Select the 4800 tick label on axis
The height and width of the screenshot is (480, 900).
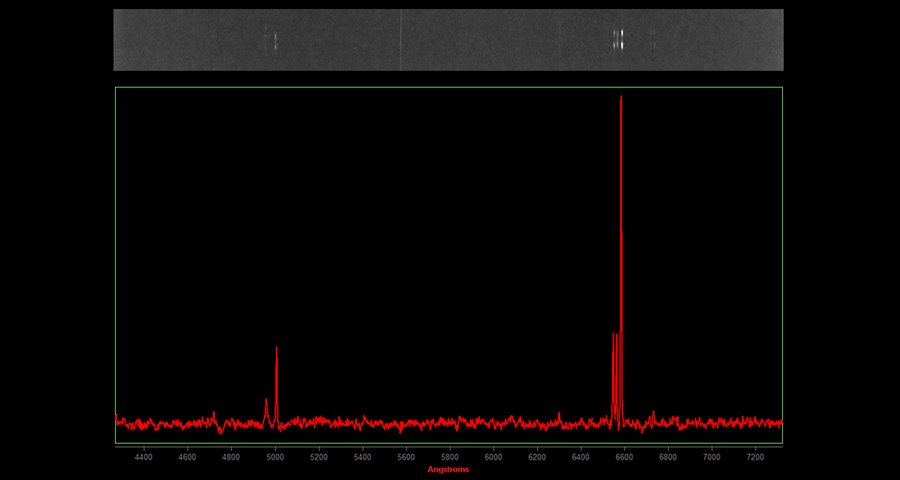[231, 457]
